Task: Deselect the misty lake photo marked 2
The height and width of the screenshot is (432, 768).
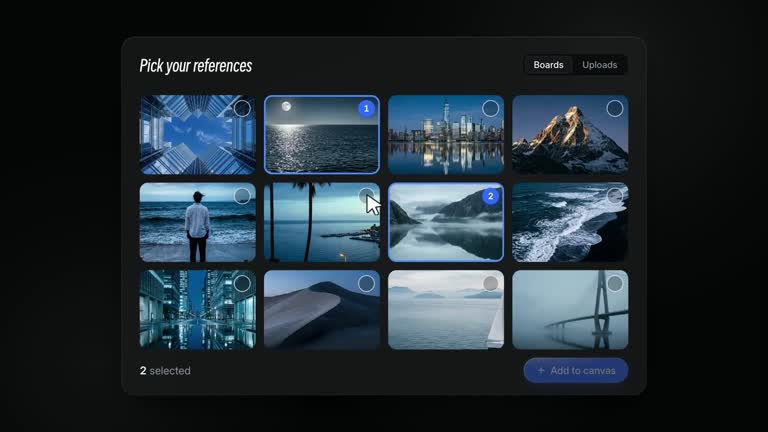Action: pos(490,196)
